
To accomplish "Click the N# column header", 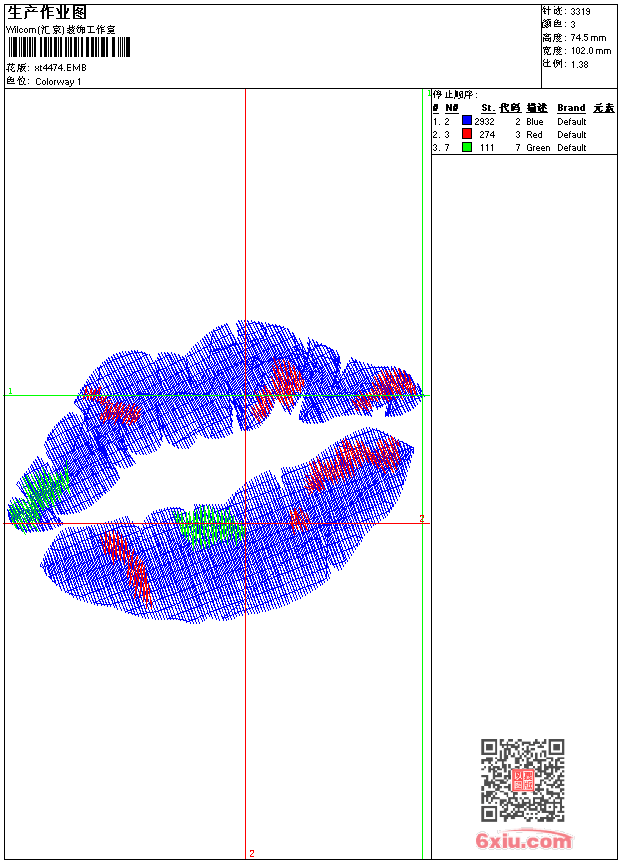I will click(452, 108).
